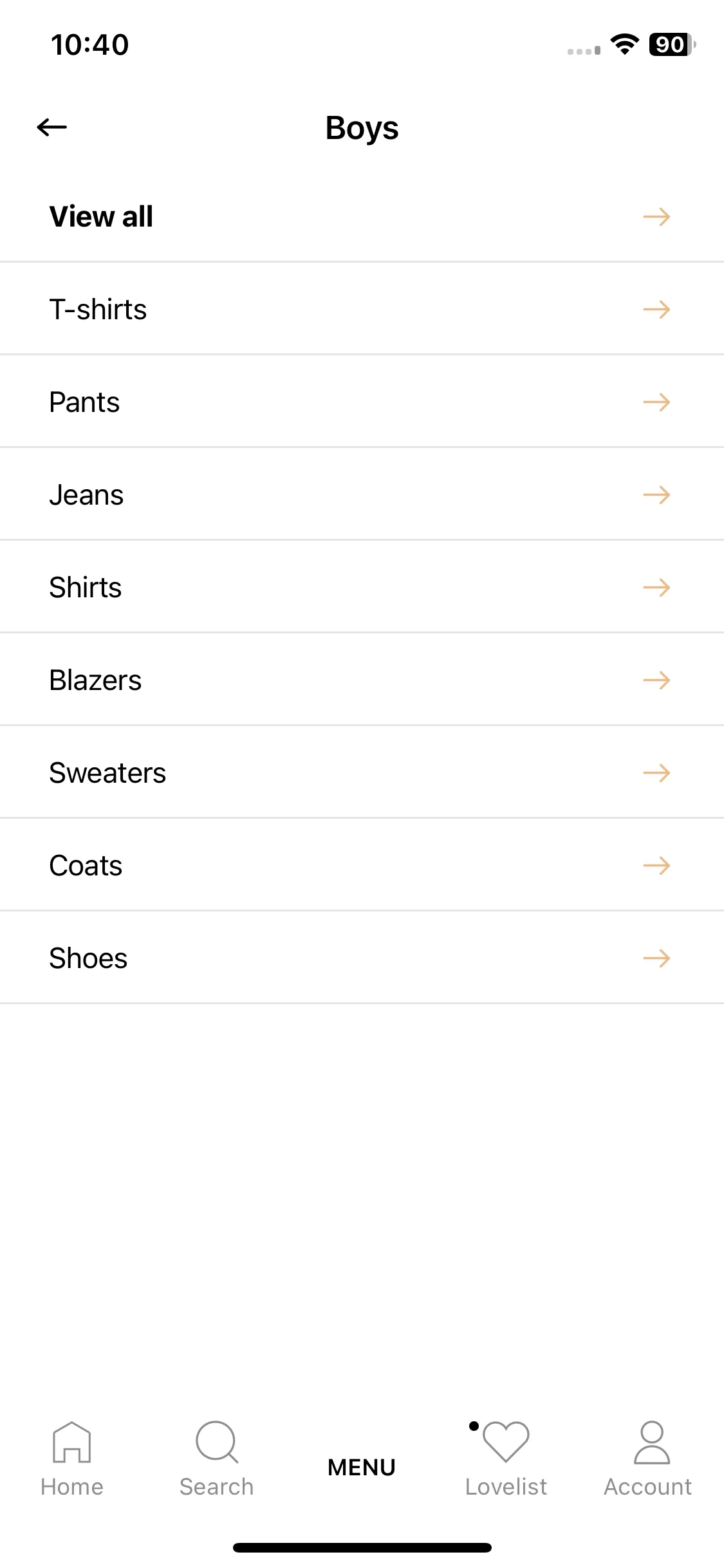Select View all boys items
The width and height of the screenshot is (724, 1568).
click(362, 216)
